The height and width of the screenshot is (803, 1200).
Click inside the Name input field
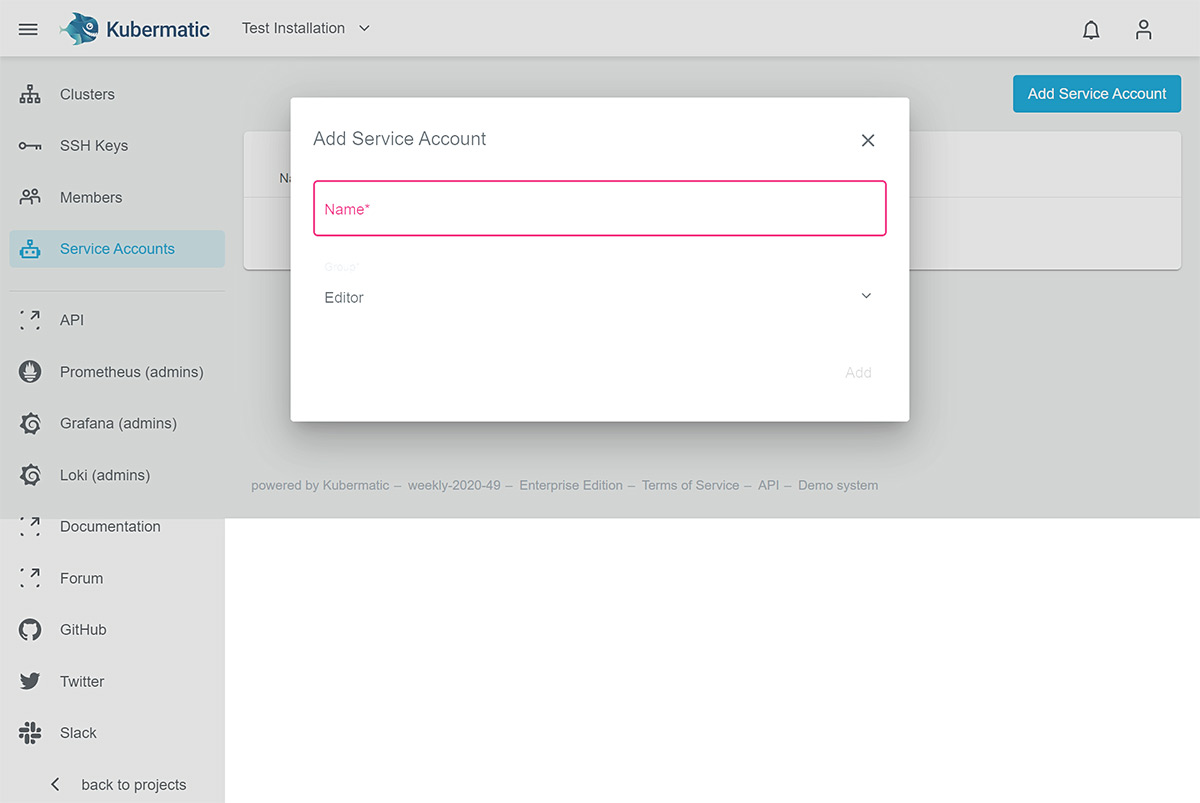point(600,208)
